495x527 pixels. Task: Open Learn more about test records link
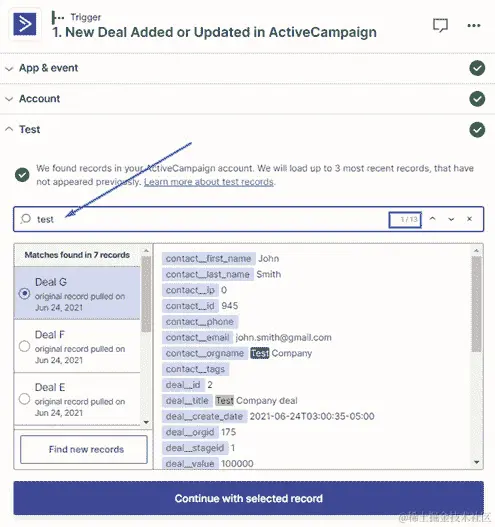pyautogui.click(x=209, y=182)
